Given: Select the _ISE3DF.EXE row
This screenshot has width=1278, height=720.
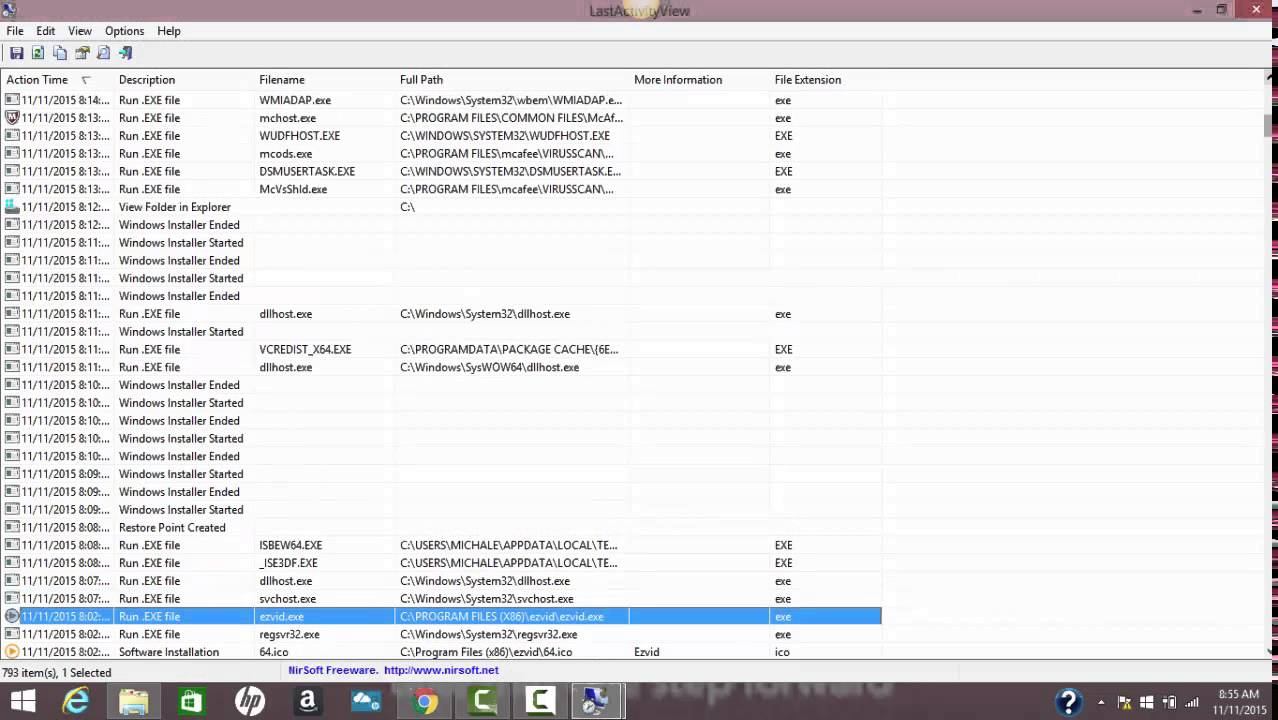Looking at the screenshot, I should pyautogui.click(x=441, y=563).
